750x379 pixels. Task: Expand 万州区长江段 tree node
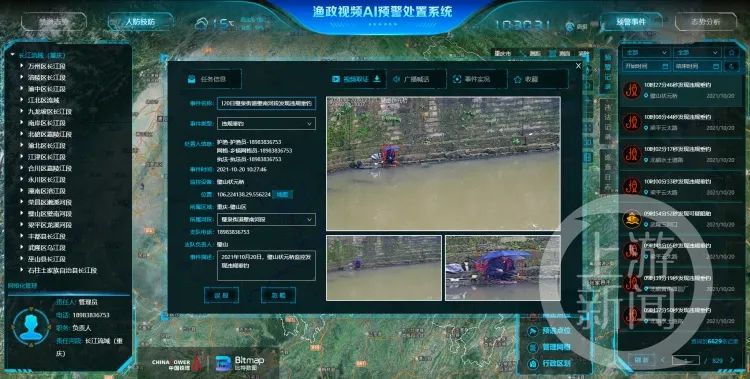(x=22, y=66)
